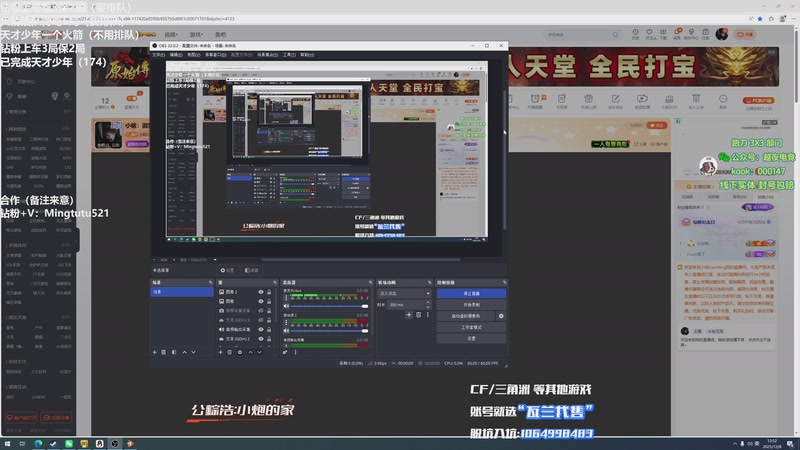Enable Studio Mode from Controls
800x450 pixels.
471,327
